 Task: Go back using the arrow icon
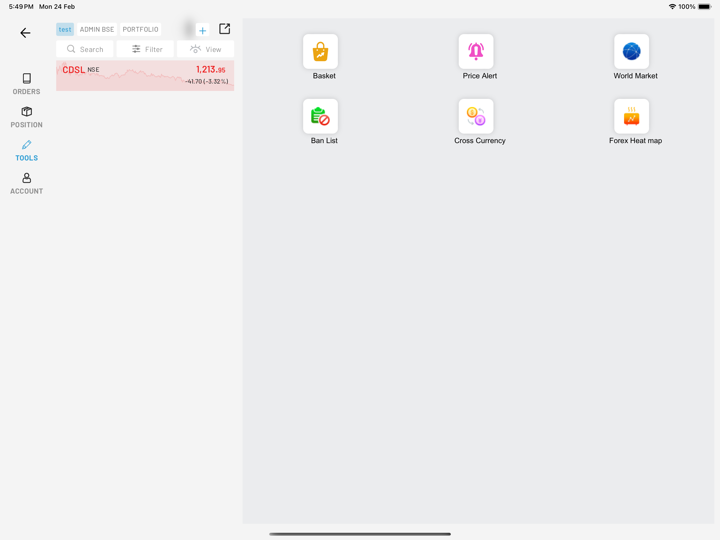(25, 33)
